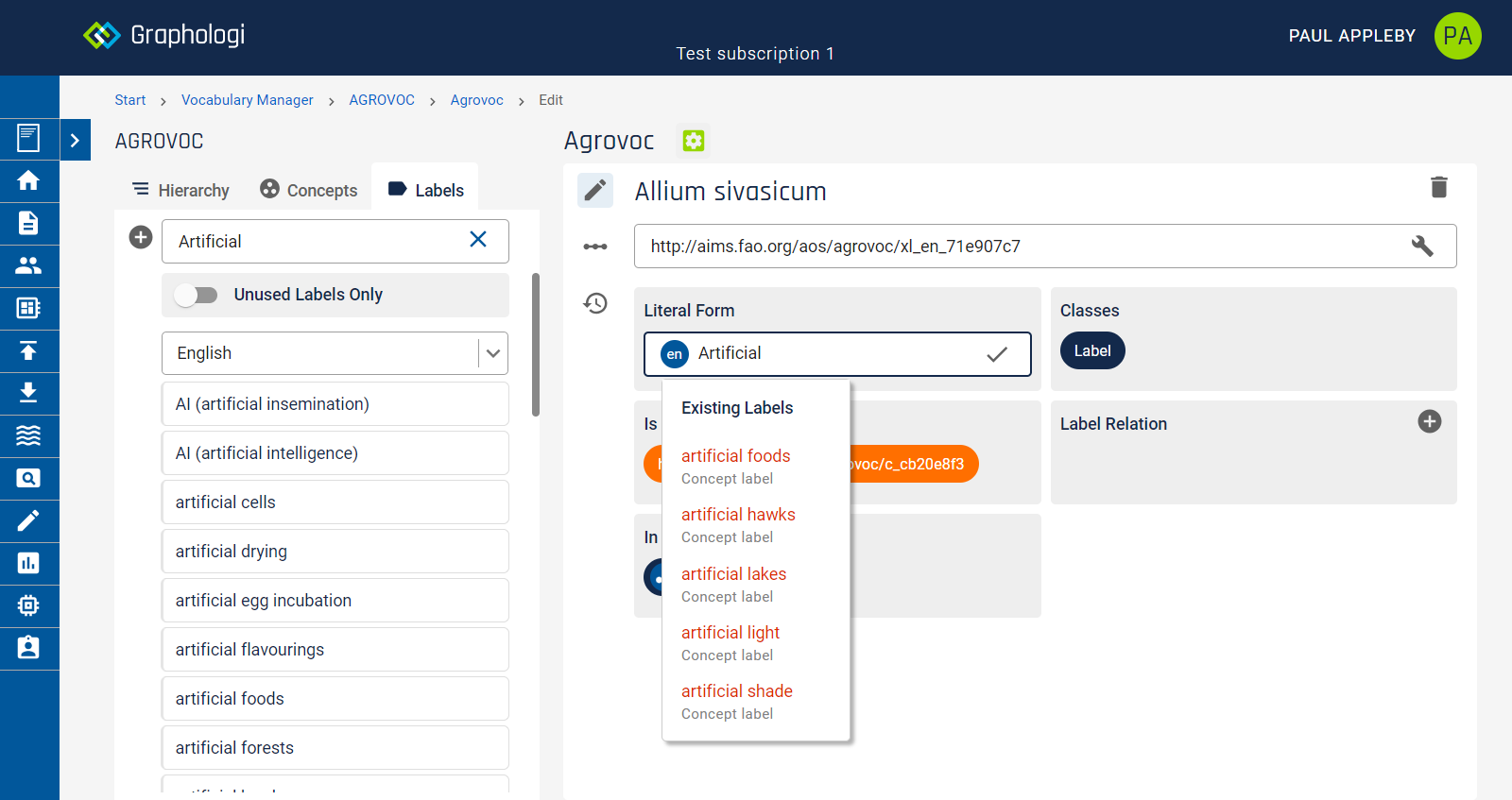Switch to the Hierarchy tab
The height and width of the screenshot is (800, 1512).
coord(180,190)
